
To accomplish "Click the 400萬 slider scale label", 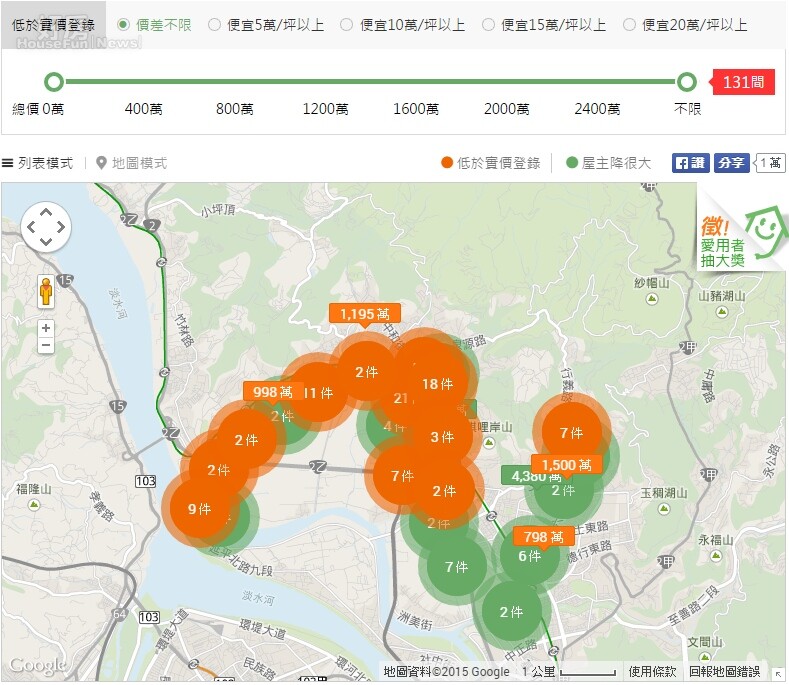I will point(143,109).
